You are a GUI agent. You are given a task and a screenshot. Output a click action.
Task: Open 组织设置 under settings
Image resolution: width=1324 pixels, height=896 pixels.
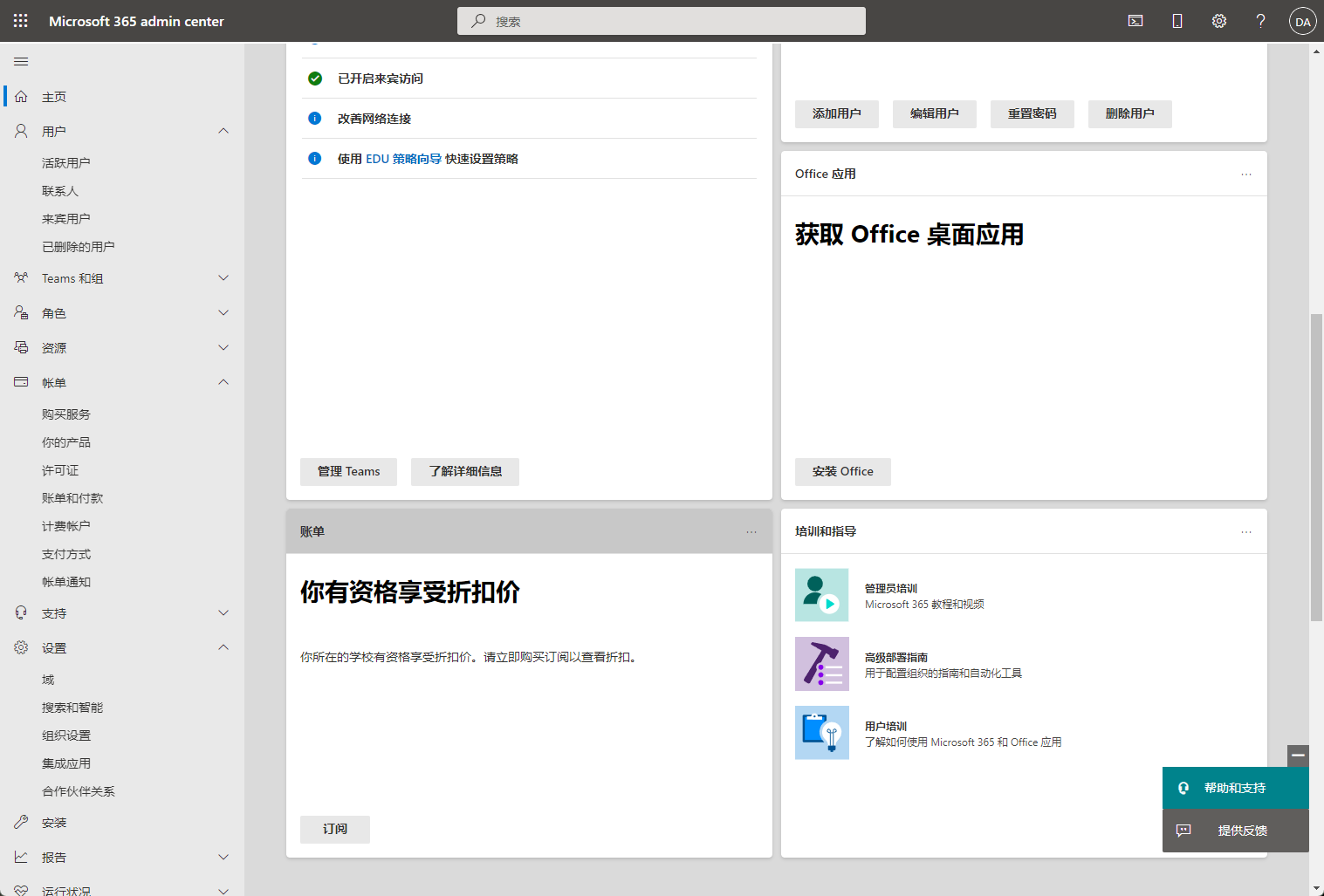(x=66, y=735)
